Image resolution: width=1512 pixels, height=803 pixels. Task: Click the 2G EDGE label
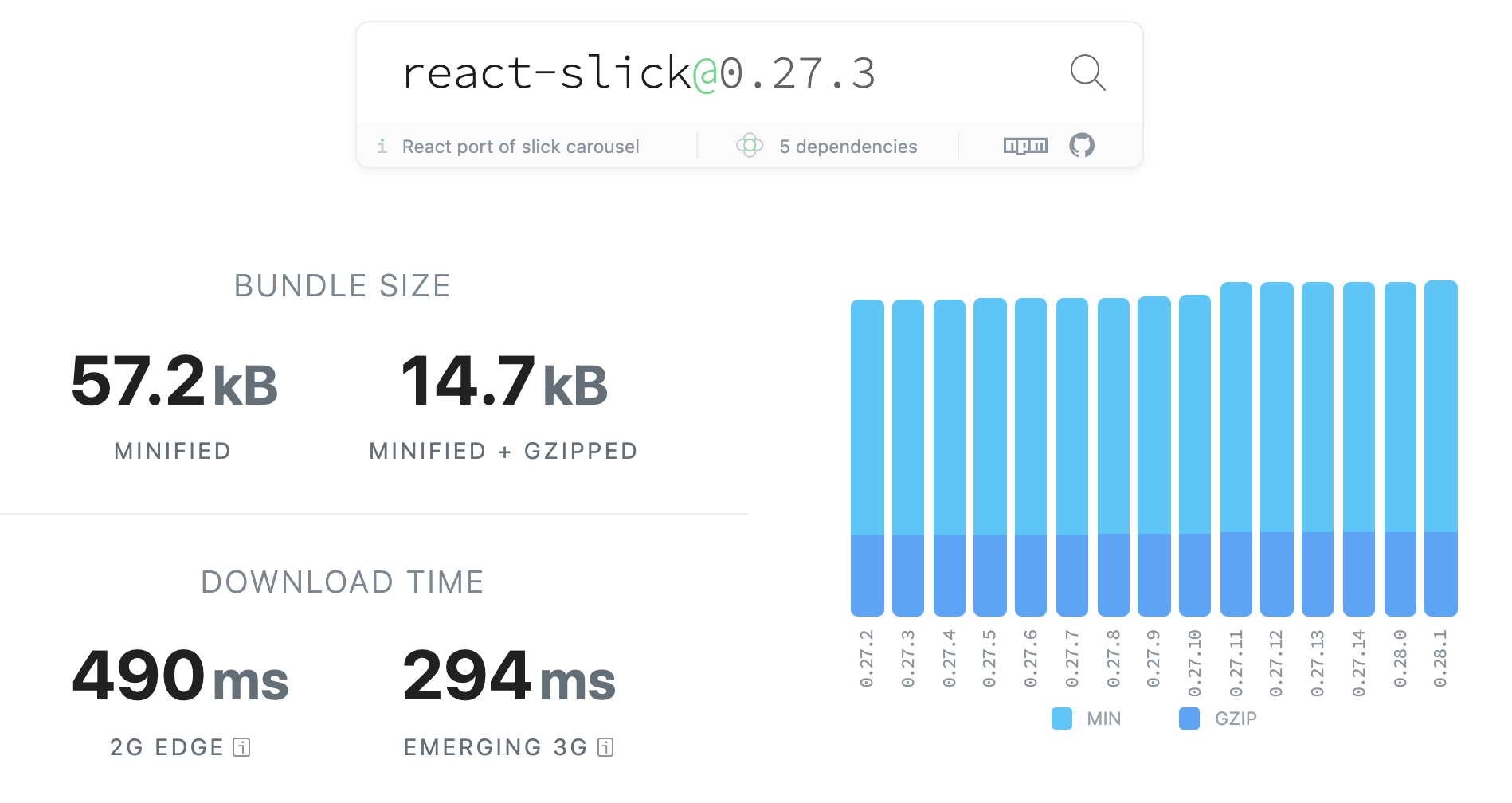tap(167, 747)
